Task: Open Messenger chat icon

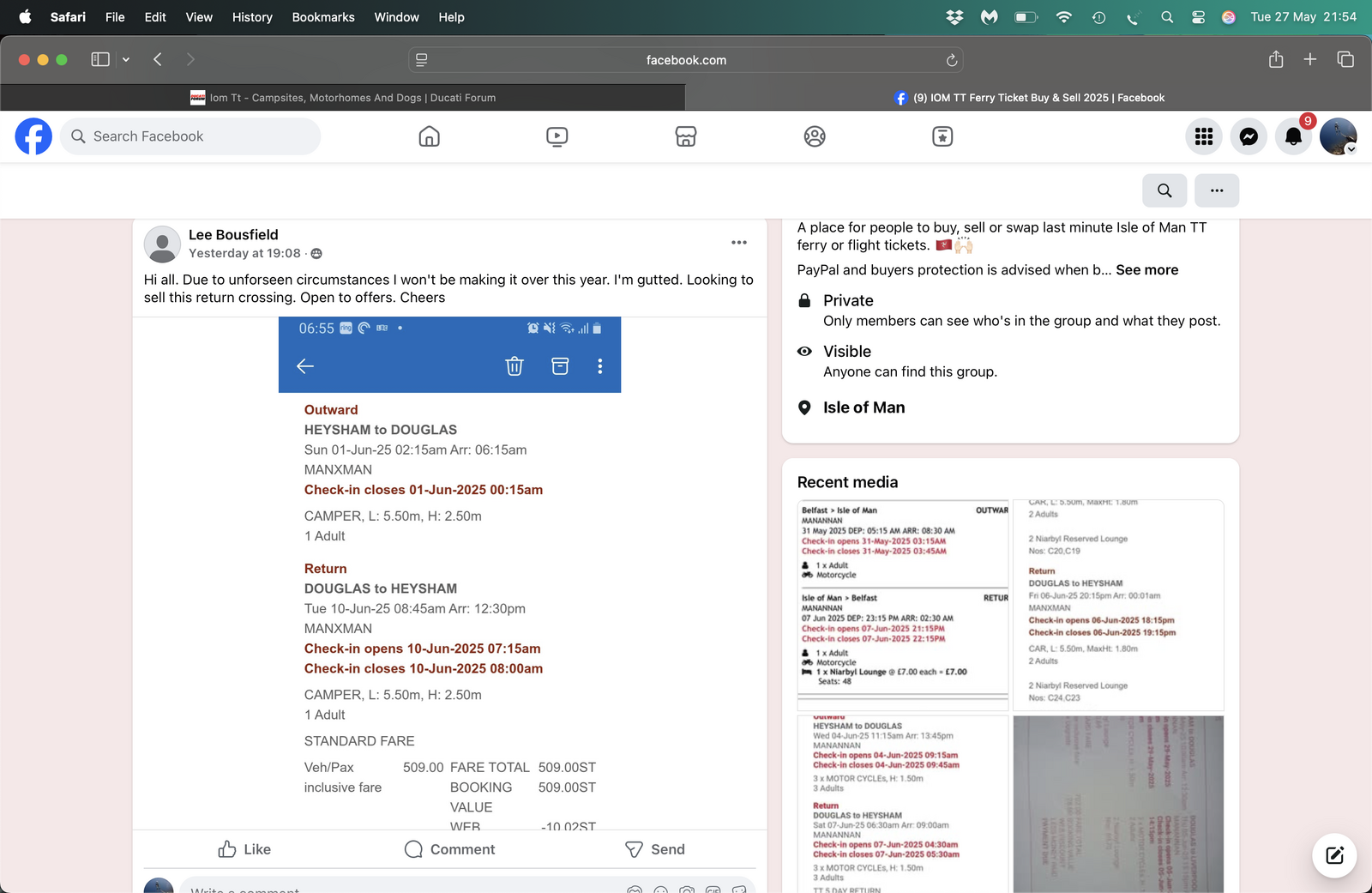Action: tap(1249, 136)
